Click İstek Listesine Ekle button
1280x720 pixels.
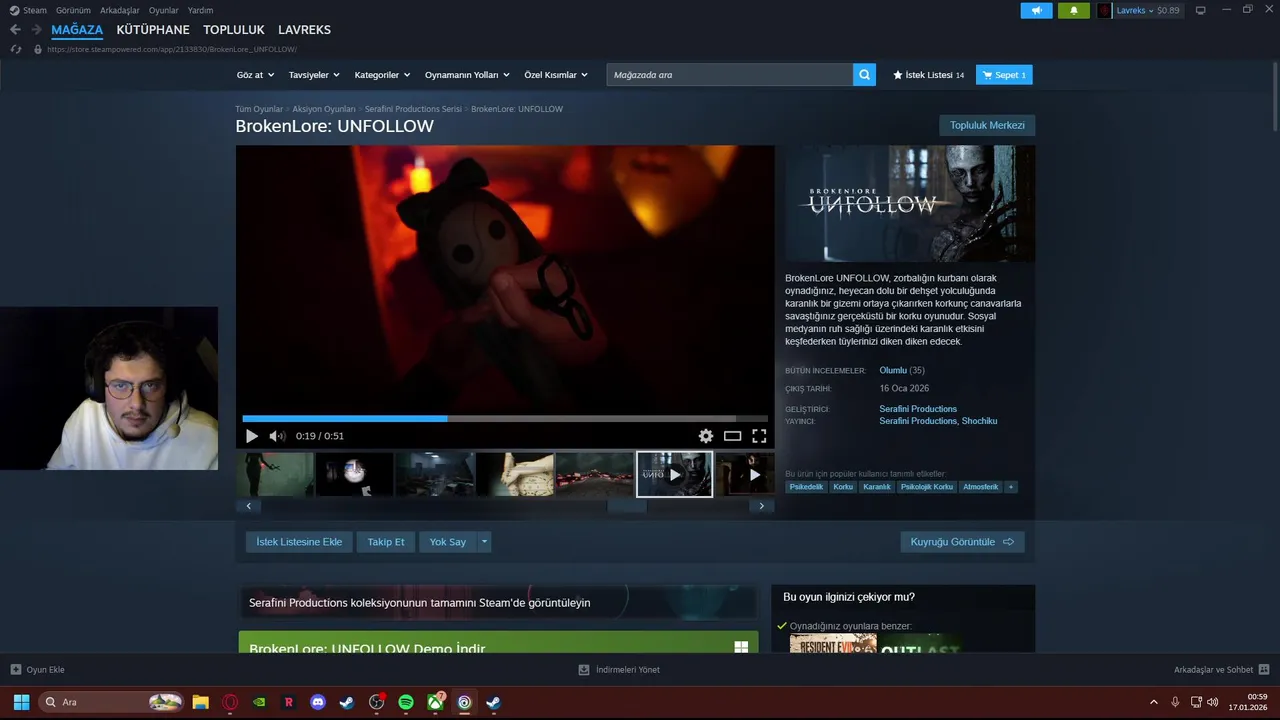pyautogui.click(x=299, y=542)
